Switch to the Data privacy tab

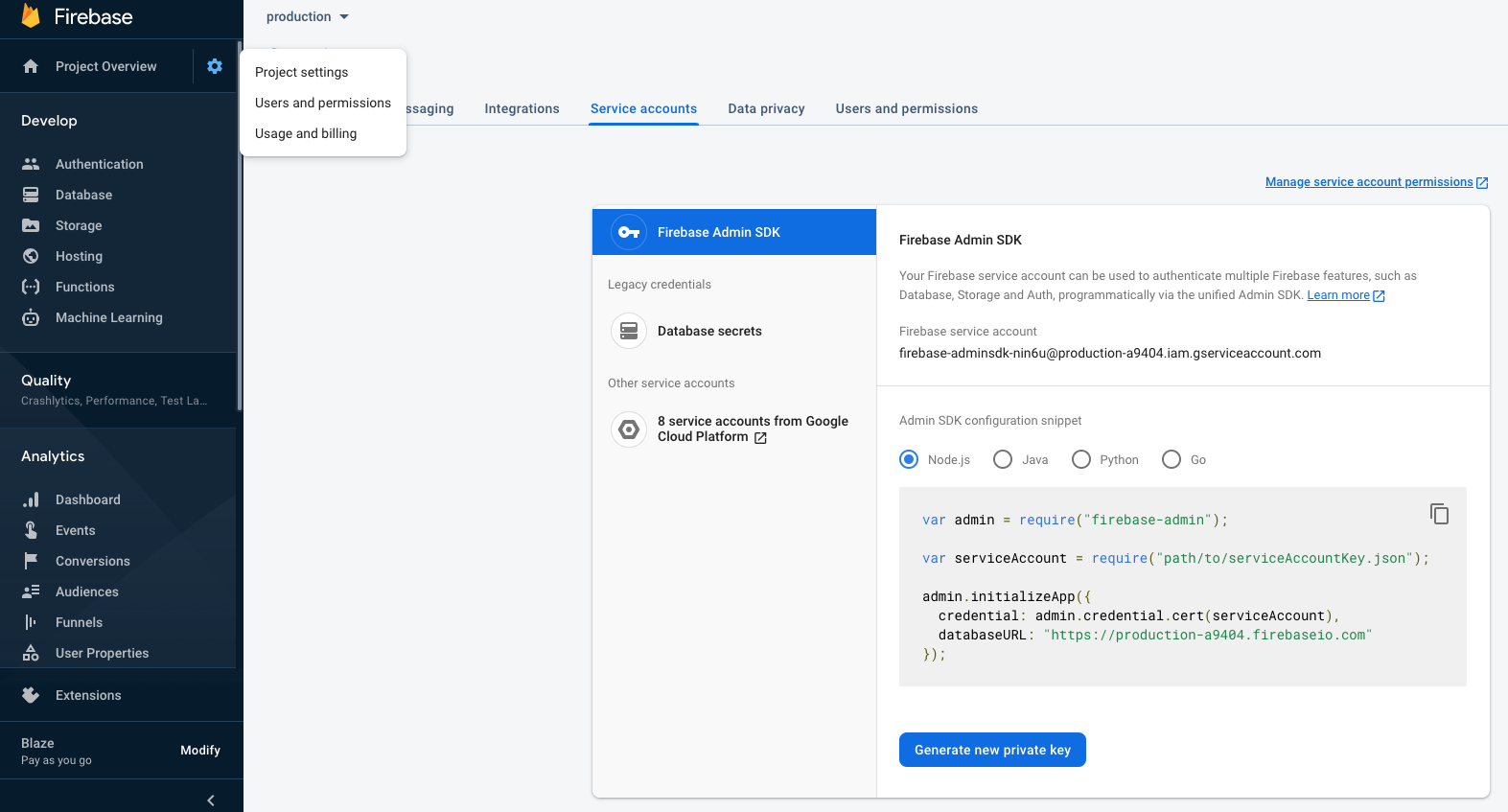766,108
